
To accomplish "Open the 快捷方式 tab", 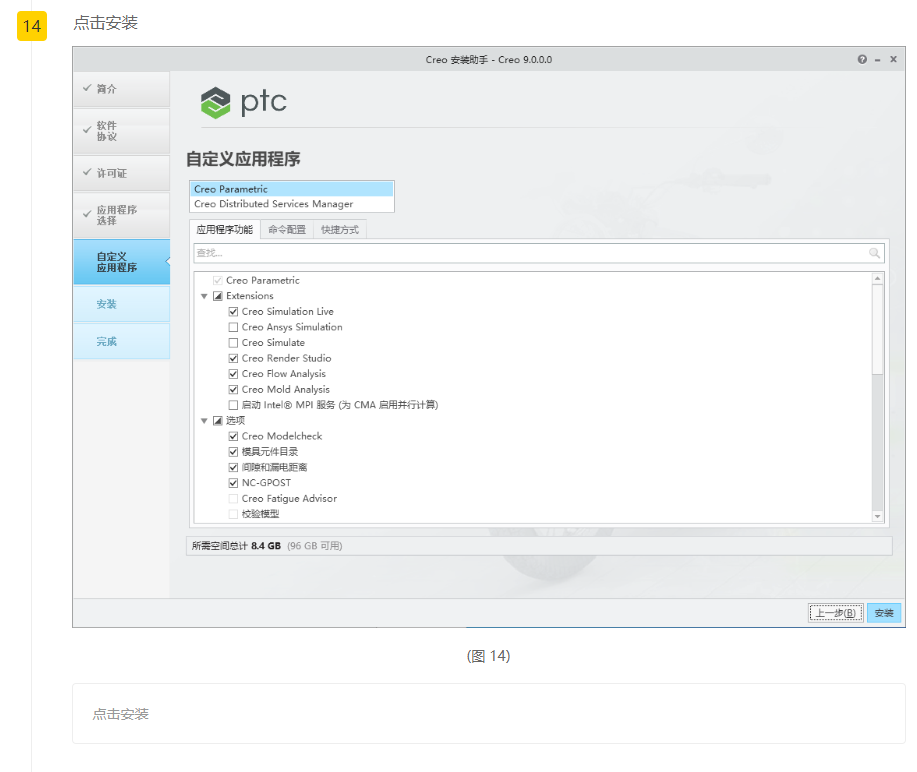I will pos(340,230).
